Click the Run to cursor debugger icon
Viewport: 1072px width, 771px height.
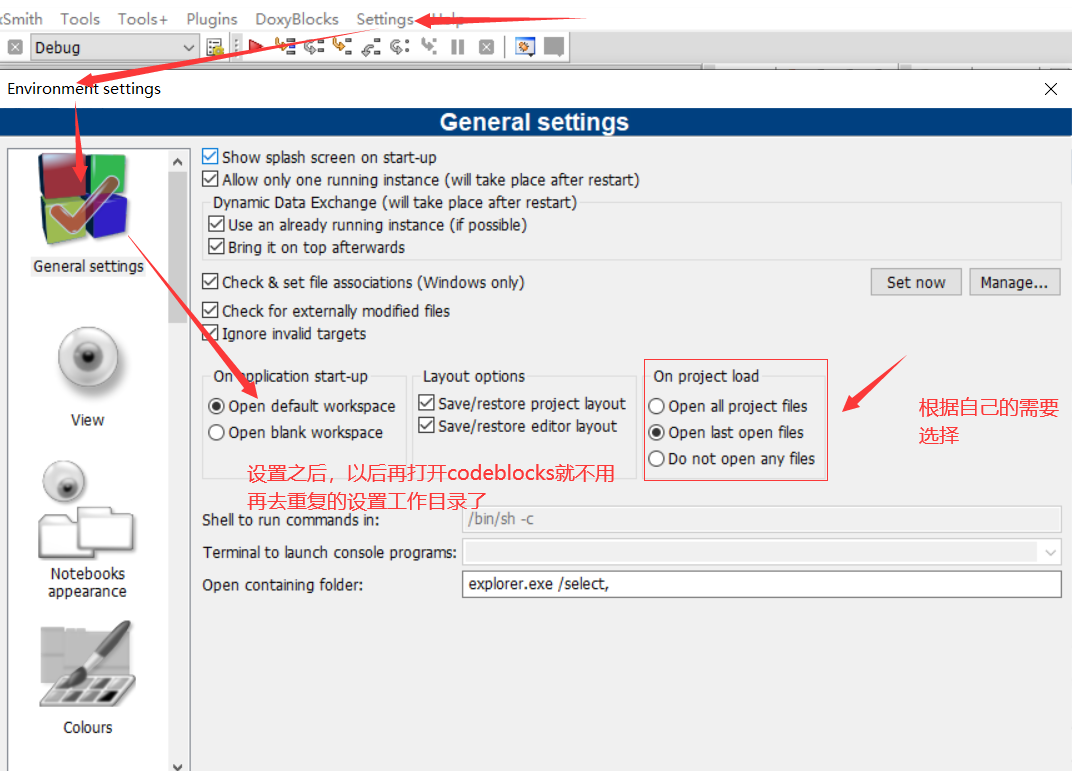(x=285, y=46)
